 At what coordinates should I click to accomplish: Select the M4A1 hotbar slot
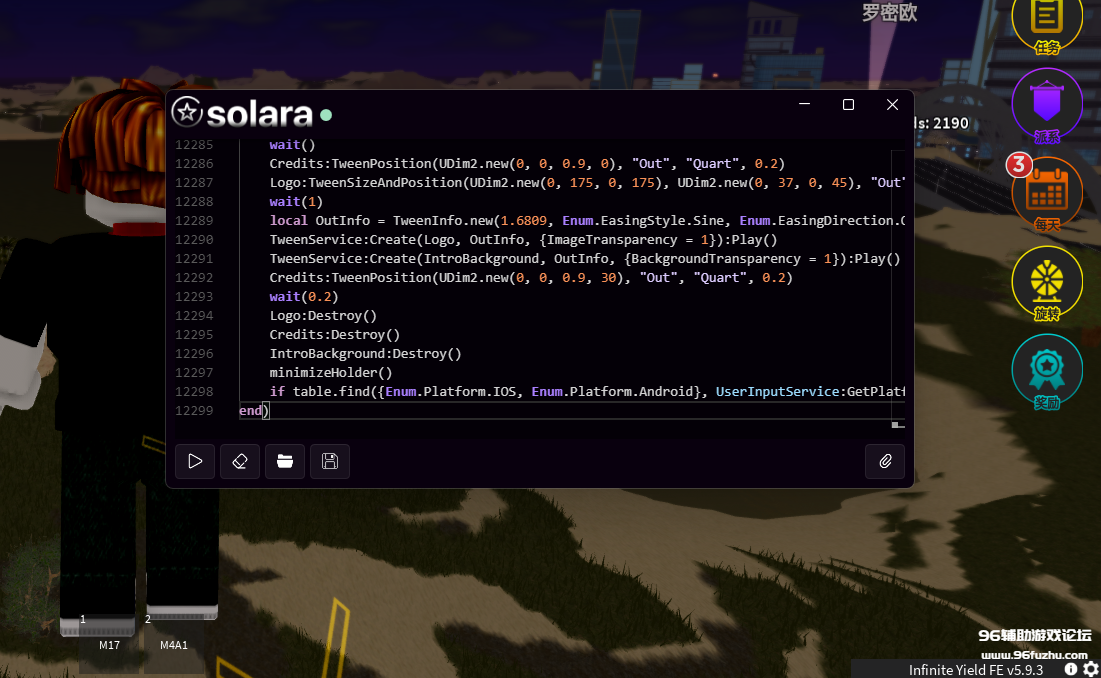tap(181, 625)
